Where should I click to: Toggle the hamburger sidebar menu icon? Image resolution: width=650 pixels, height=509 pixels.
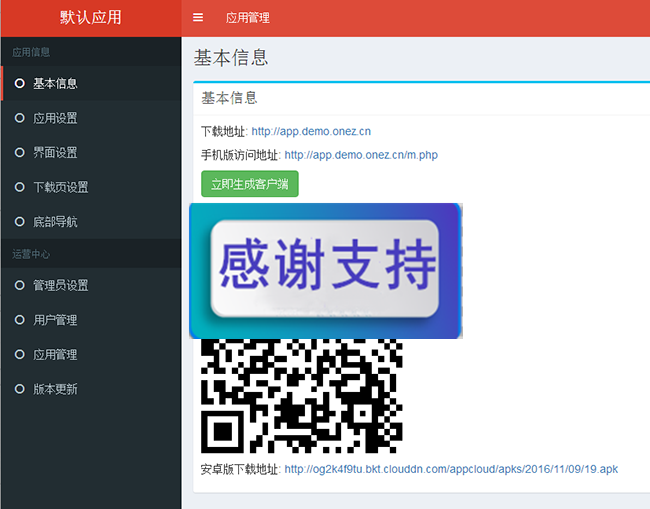pos(198,17)
